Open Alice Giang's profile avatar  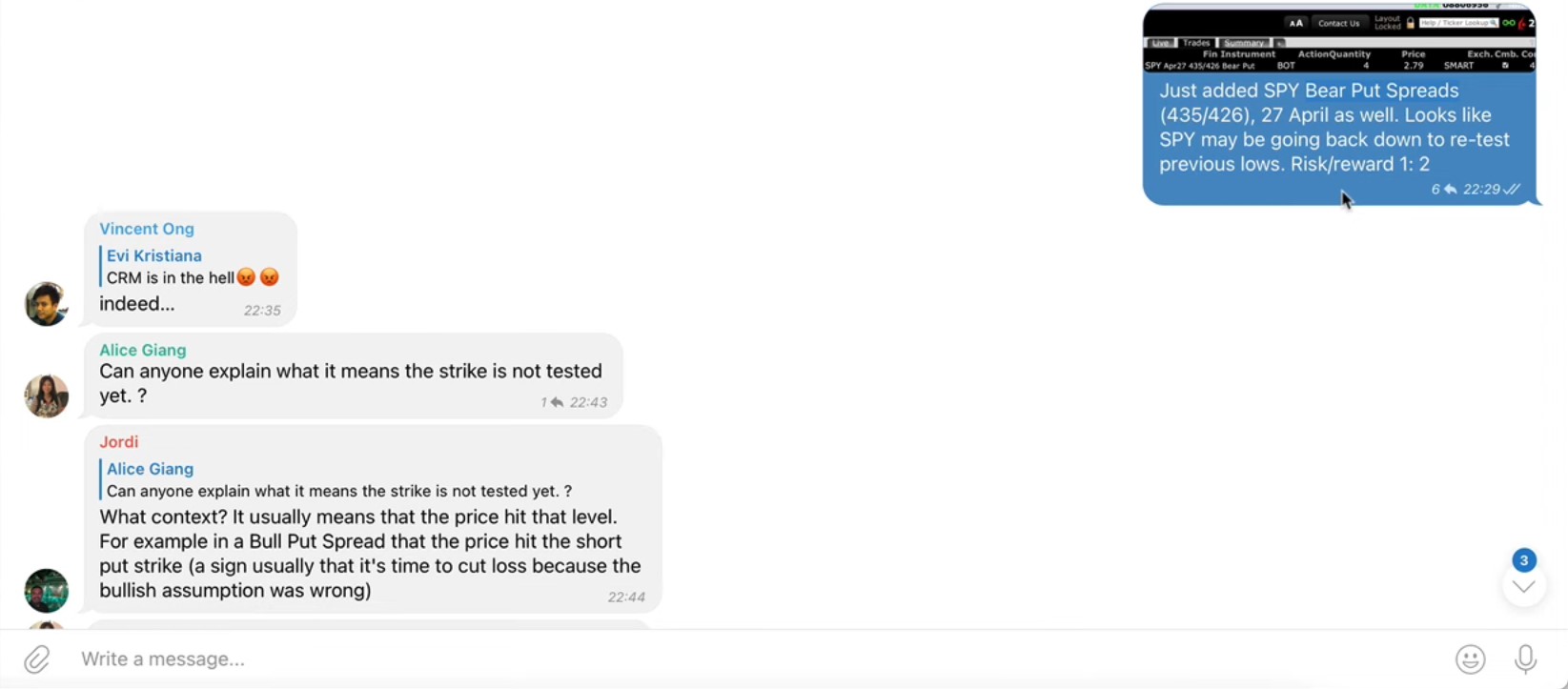click(46, 395)
